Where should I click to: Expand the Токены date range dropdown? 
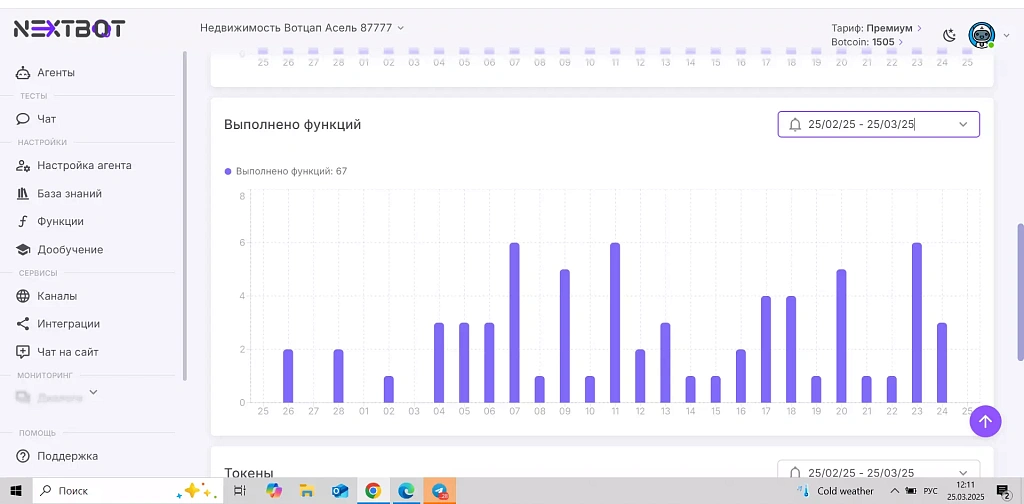(878, 472)
